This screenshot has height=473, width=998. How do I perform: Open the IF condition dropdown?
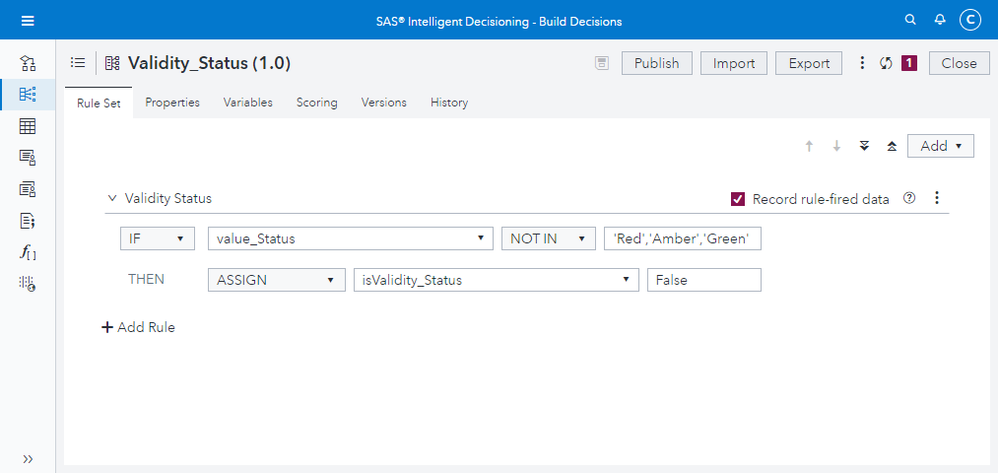157,239
